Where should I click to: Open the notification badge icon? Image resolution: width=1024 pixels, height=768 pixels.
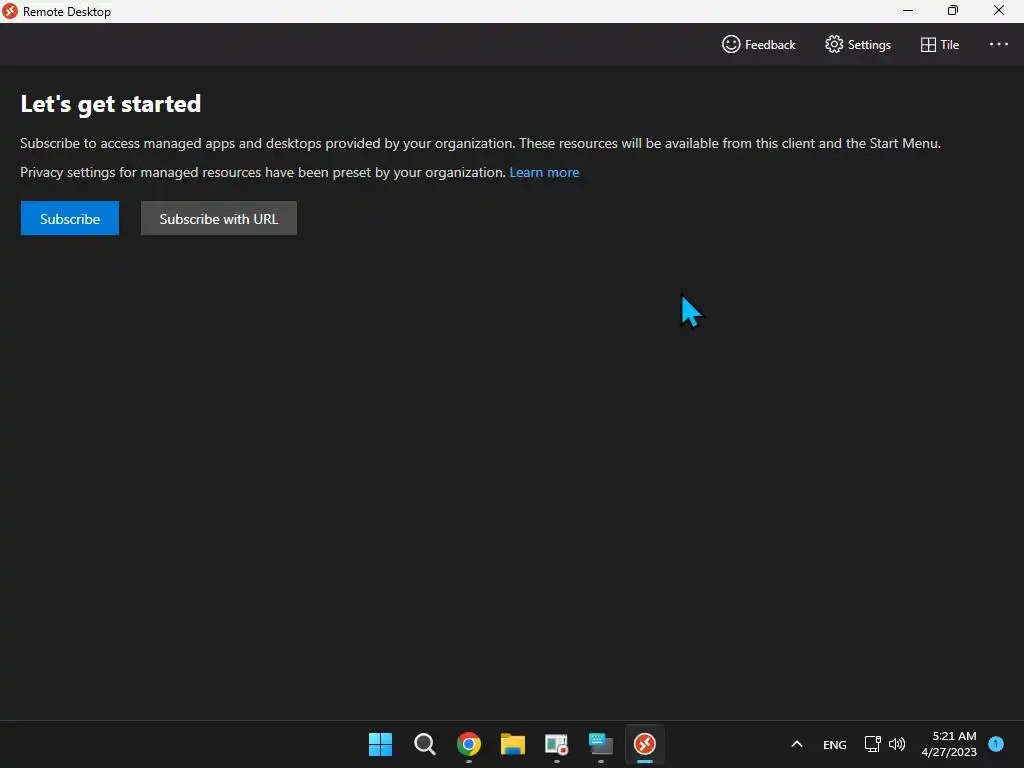996,744
